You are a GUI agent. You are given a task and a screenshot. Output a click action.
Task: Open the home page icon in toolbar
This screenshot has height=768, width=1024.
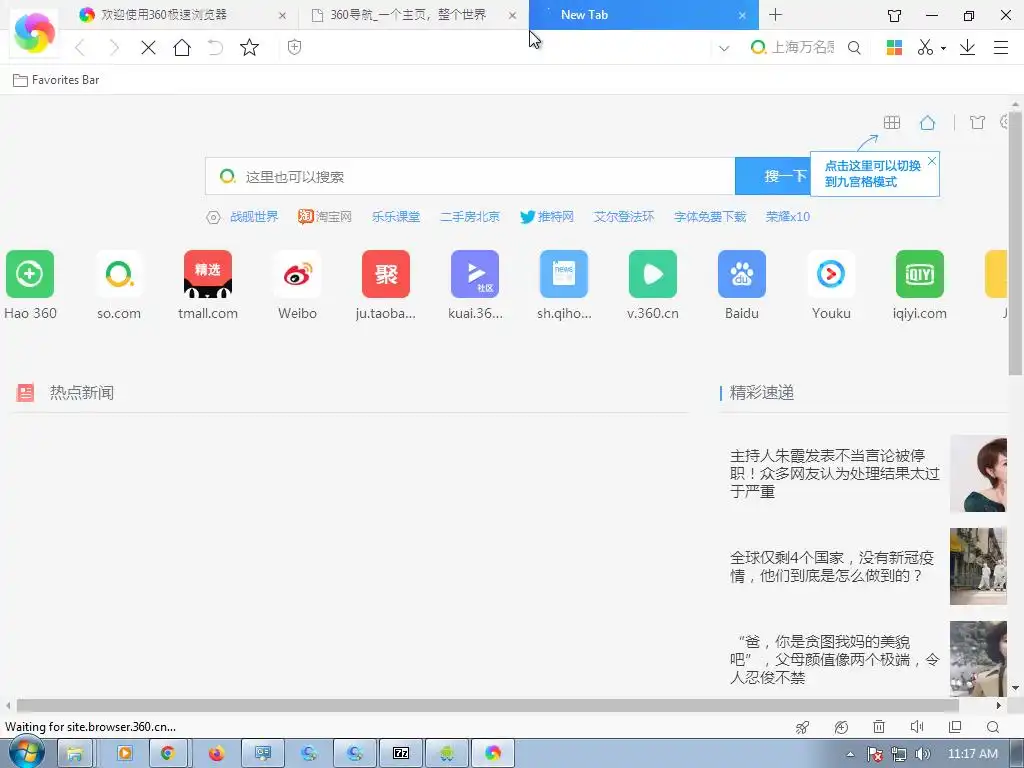point(182,47)
